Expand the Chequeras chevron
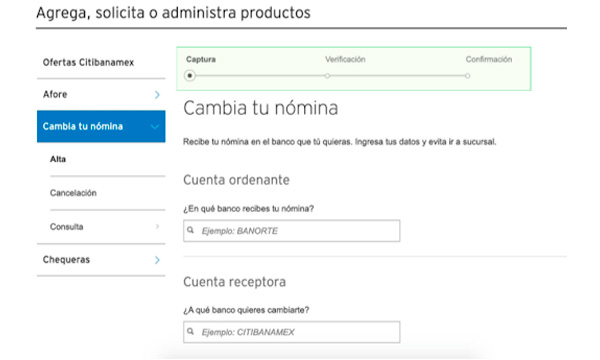Screen dimensions: 600x360 tap(157, 260)
